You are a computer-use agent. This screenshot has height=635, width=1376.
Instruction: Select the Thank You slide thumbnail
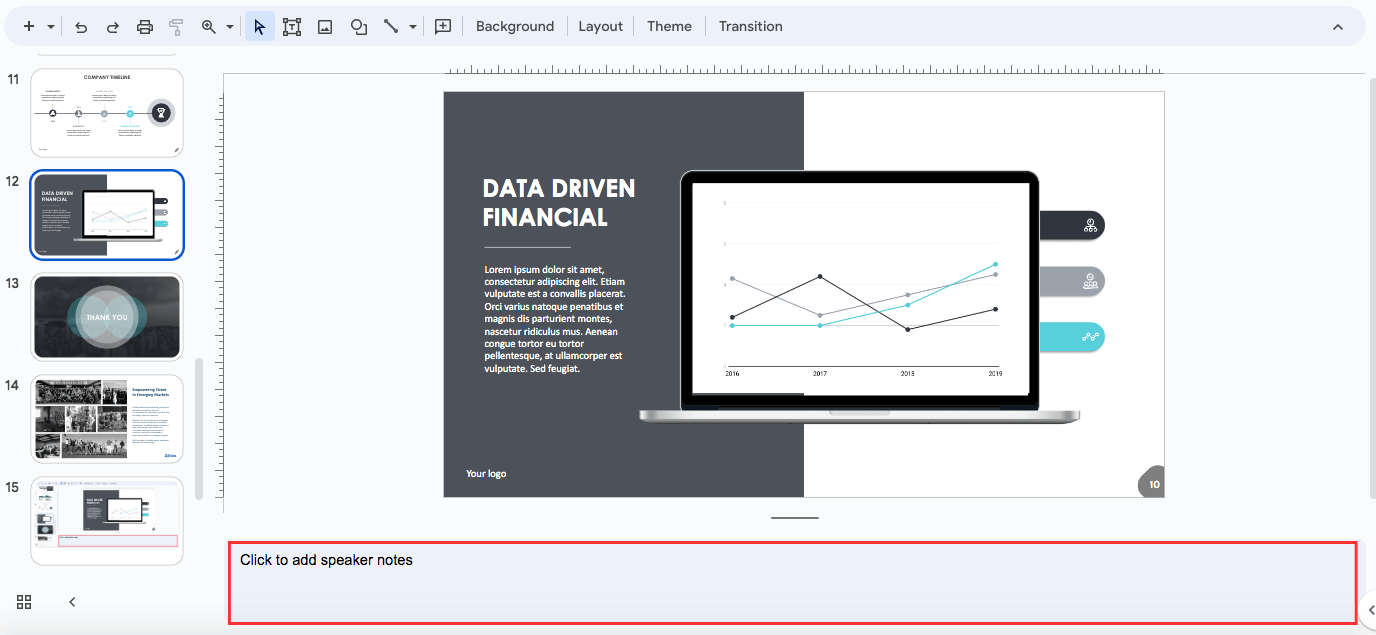106,316
